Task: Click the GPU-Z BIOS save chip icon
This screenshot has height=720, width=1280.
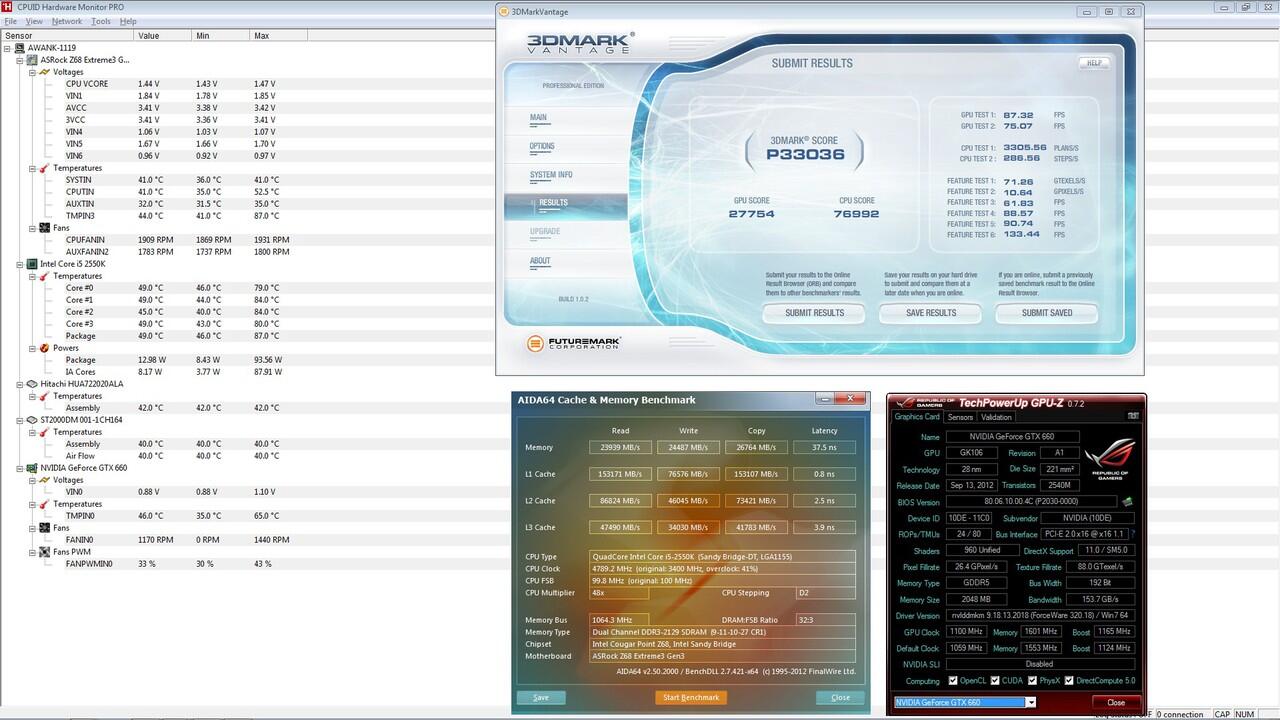Action: pos(1127,502)
